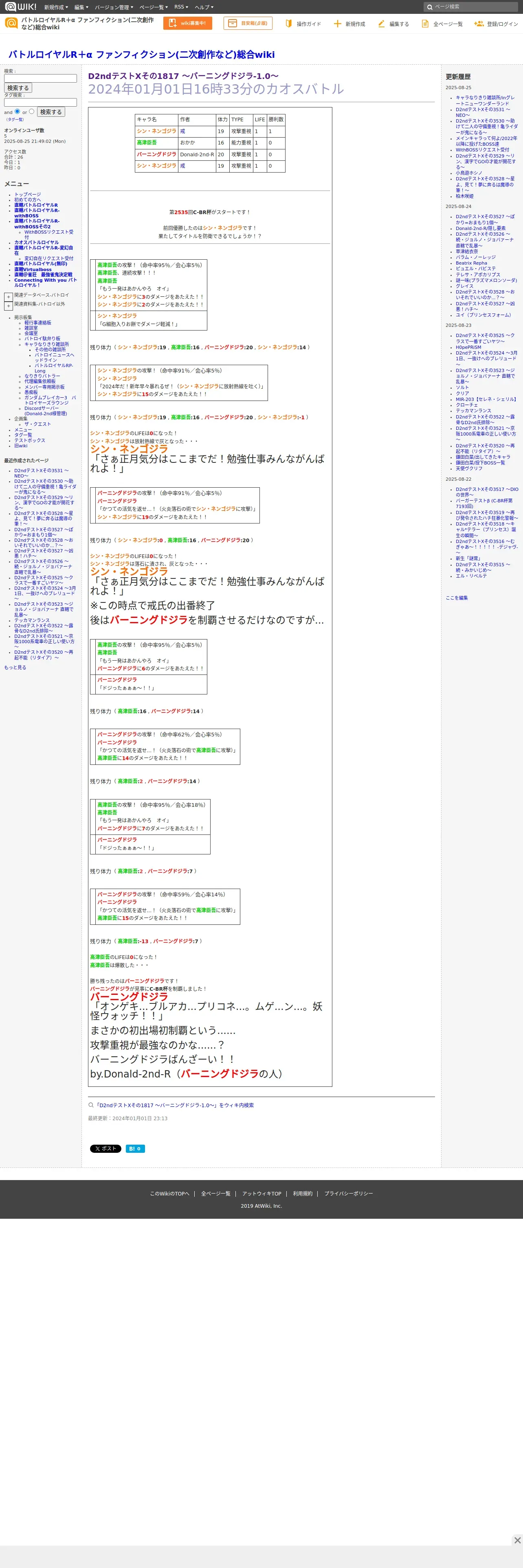
Task: Expand 関連資料集-バトロイ以外 section
Action: (9, 306)
